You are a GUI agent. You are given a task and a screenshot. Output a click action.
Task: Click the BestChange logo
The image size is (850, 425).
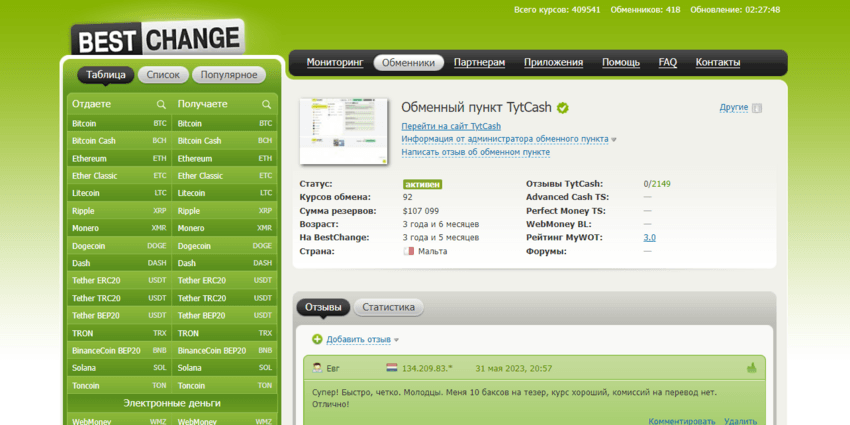click(158, 40)
